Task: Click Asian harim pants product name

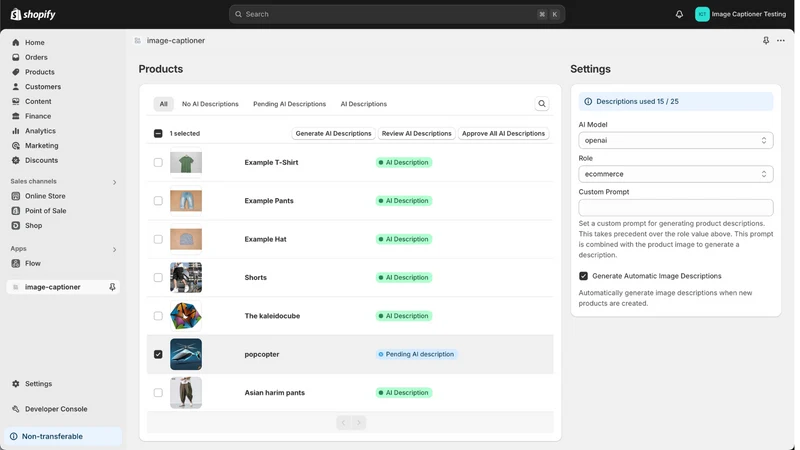Action: coord(274,392)
